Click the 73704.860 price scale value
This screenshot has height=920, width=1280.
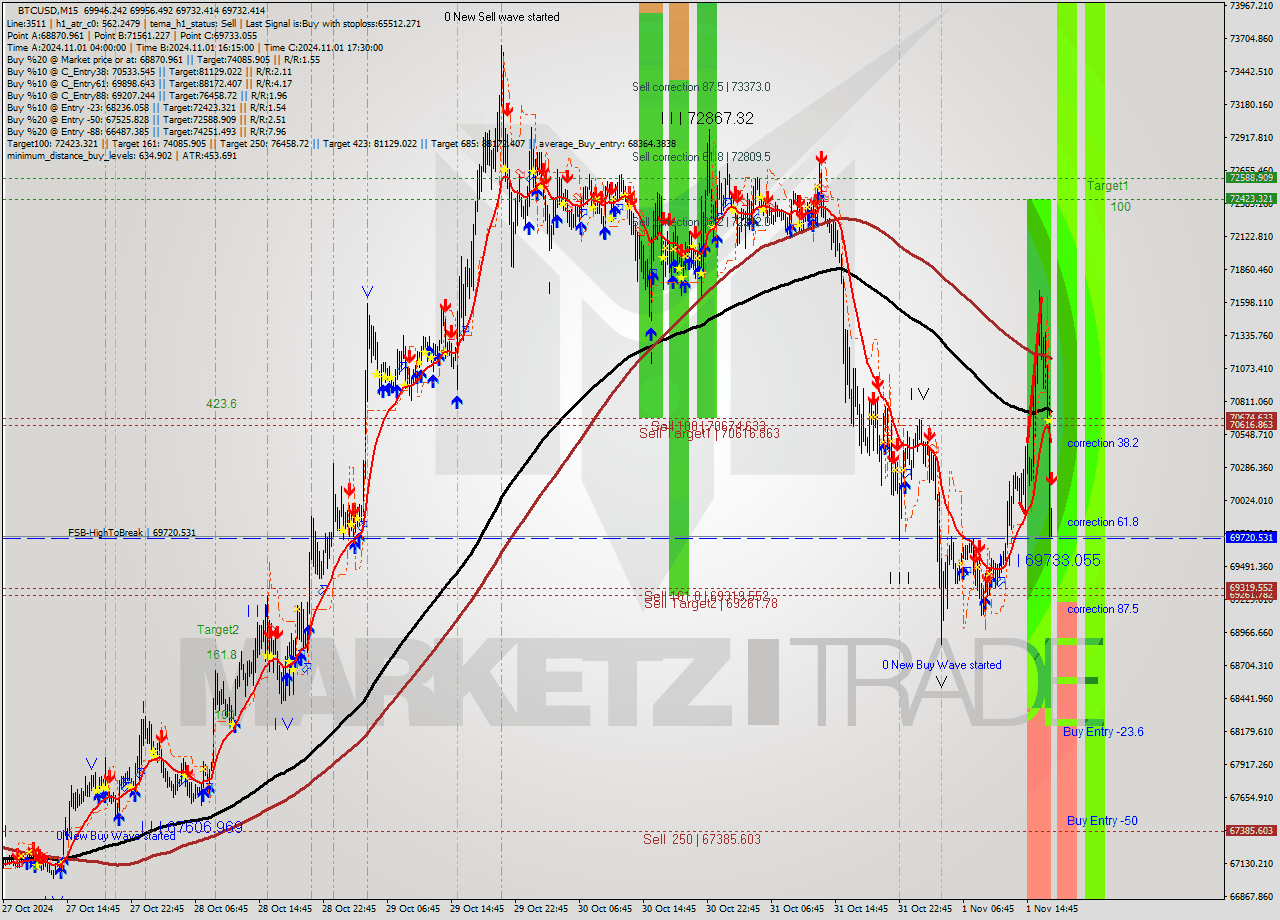1251,38
